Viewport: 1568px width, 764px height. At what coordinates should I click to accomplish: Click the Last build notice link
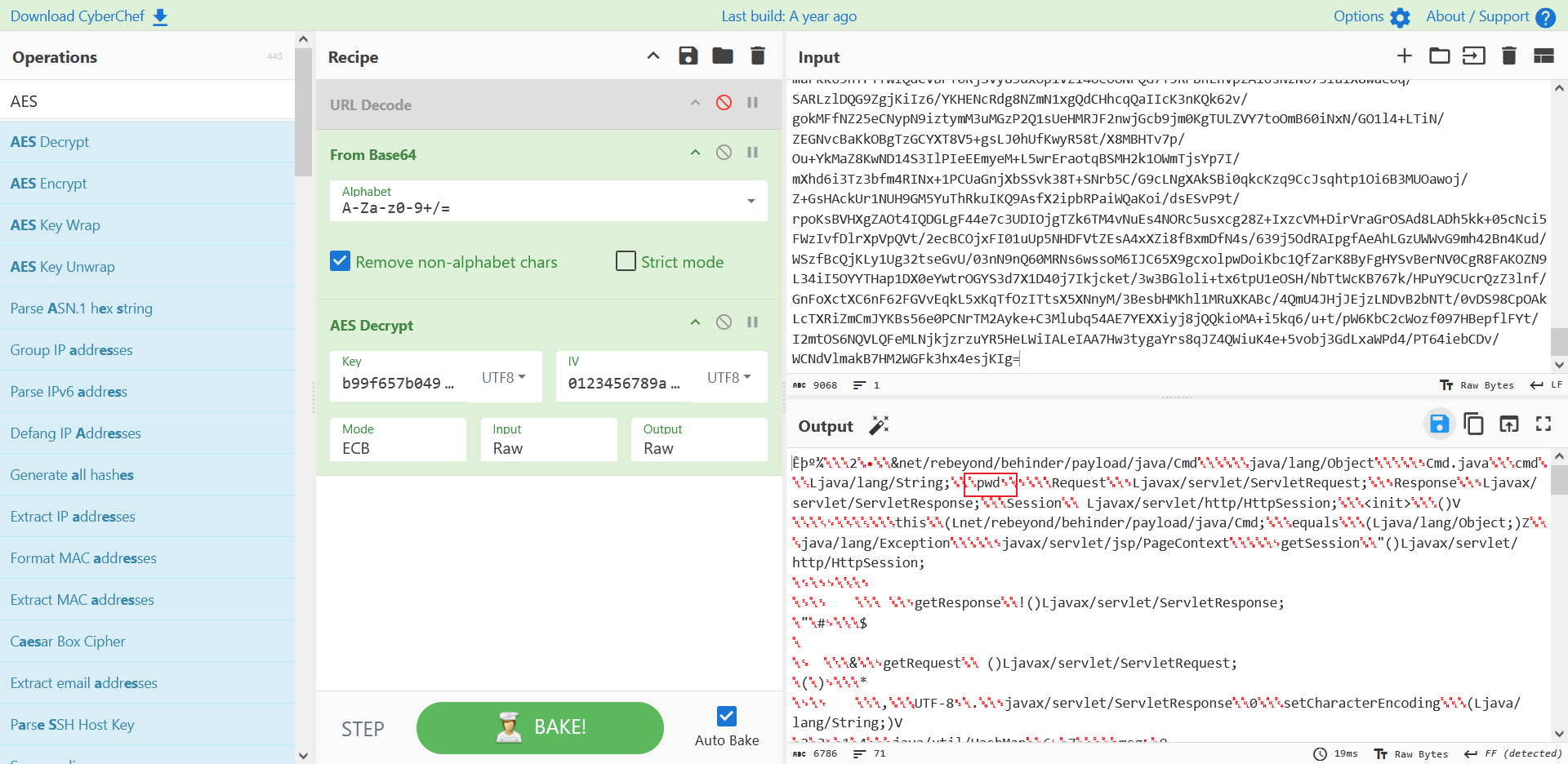click(x=789, y=16)
